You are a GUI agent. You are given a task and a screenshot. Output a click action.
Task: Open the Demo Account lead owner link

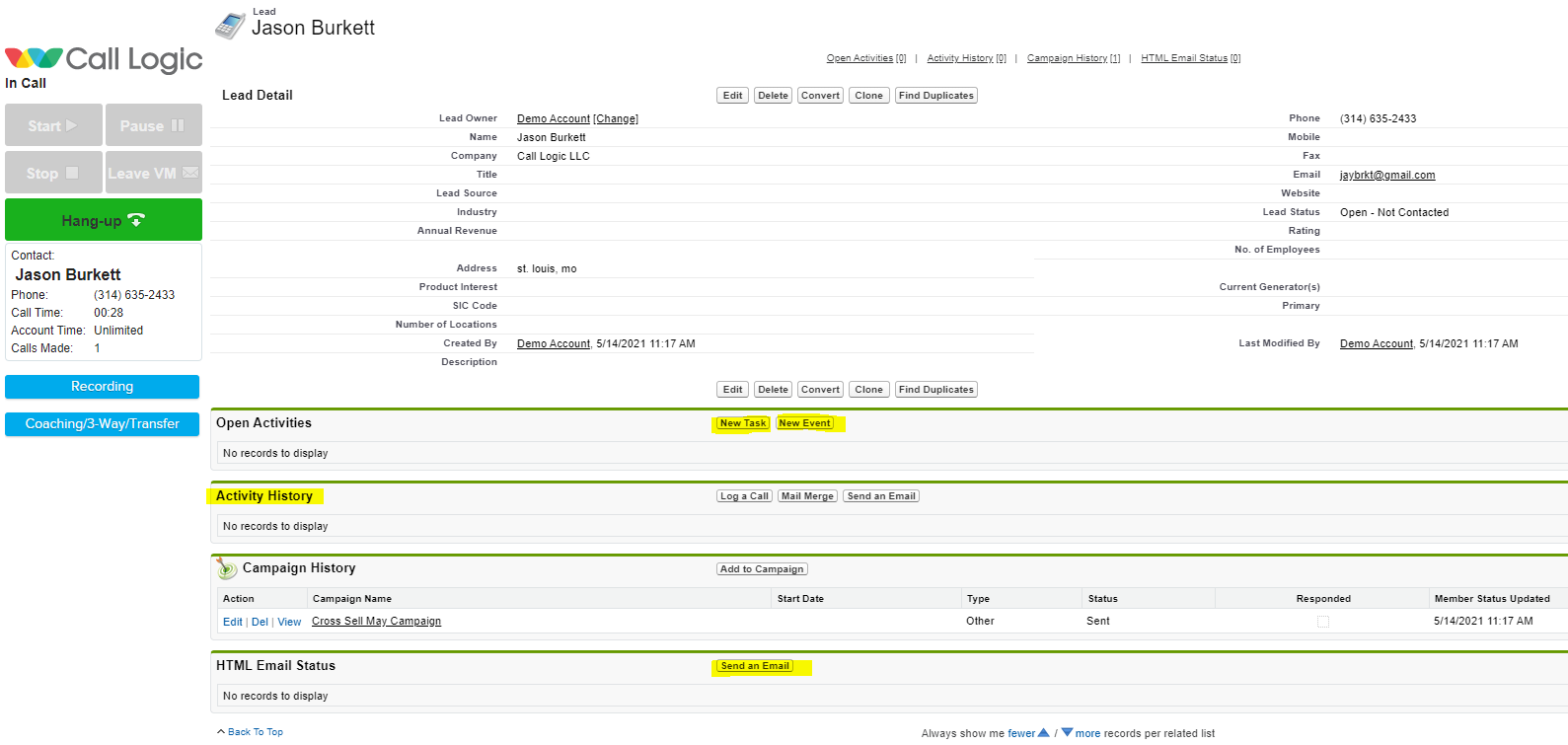[554, 119]
